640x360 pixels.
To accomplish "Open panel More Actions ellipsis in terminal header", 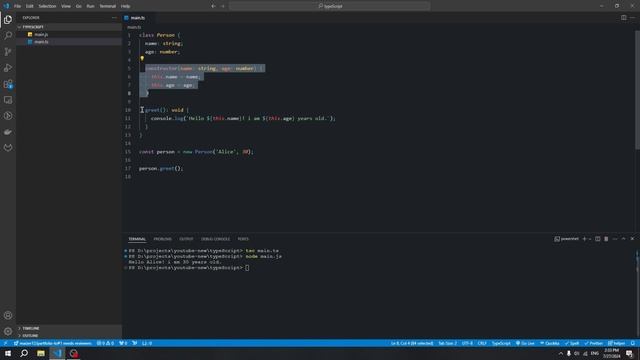I will point(615,239).
